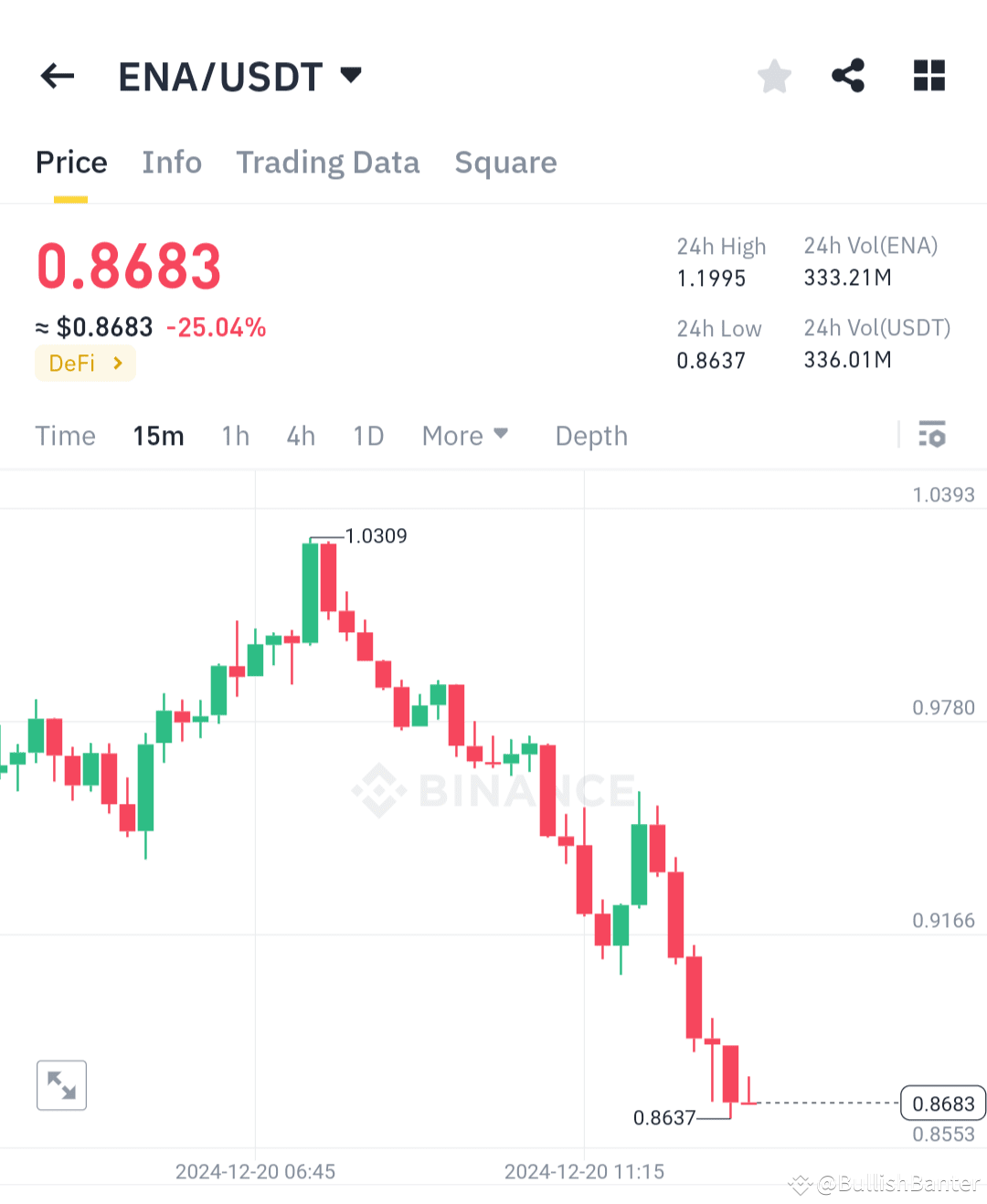This screenshot has width=987, height=1204.
Task: Expand the More timeframe options
Action: [465, 436]
